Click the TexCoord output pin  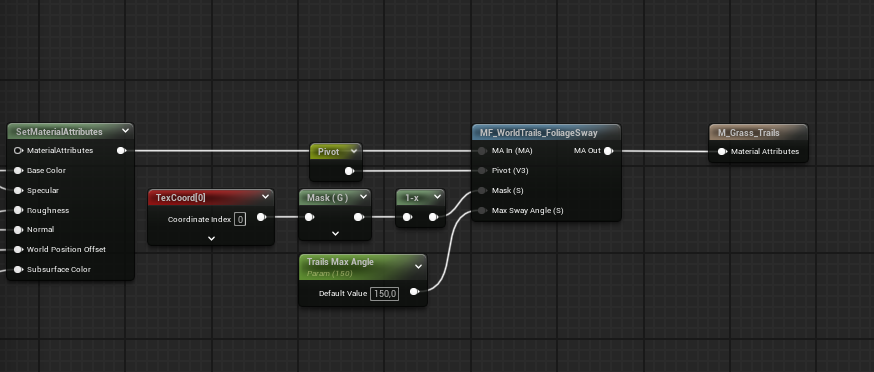[261, 218]
